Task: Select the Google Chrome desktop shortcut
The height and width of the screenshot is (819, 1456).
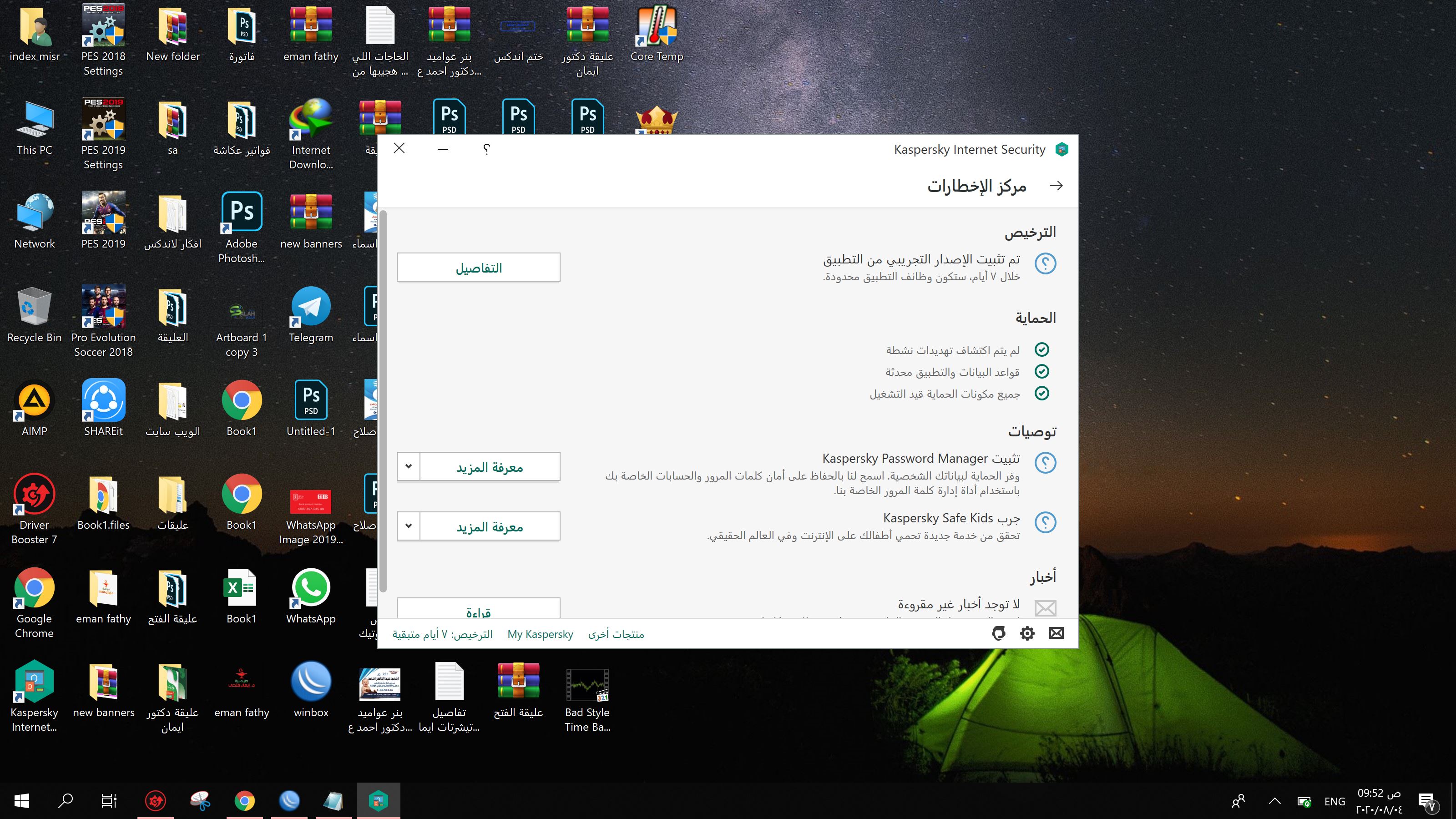Action: tap(34, 602)
